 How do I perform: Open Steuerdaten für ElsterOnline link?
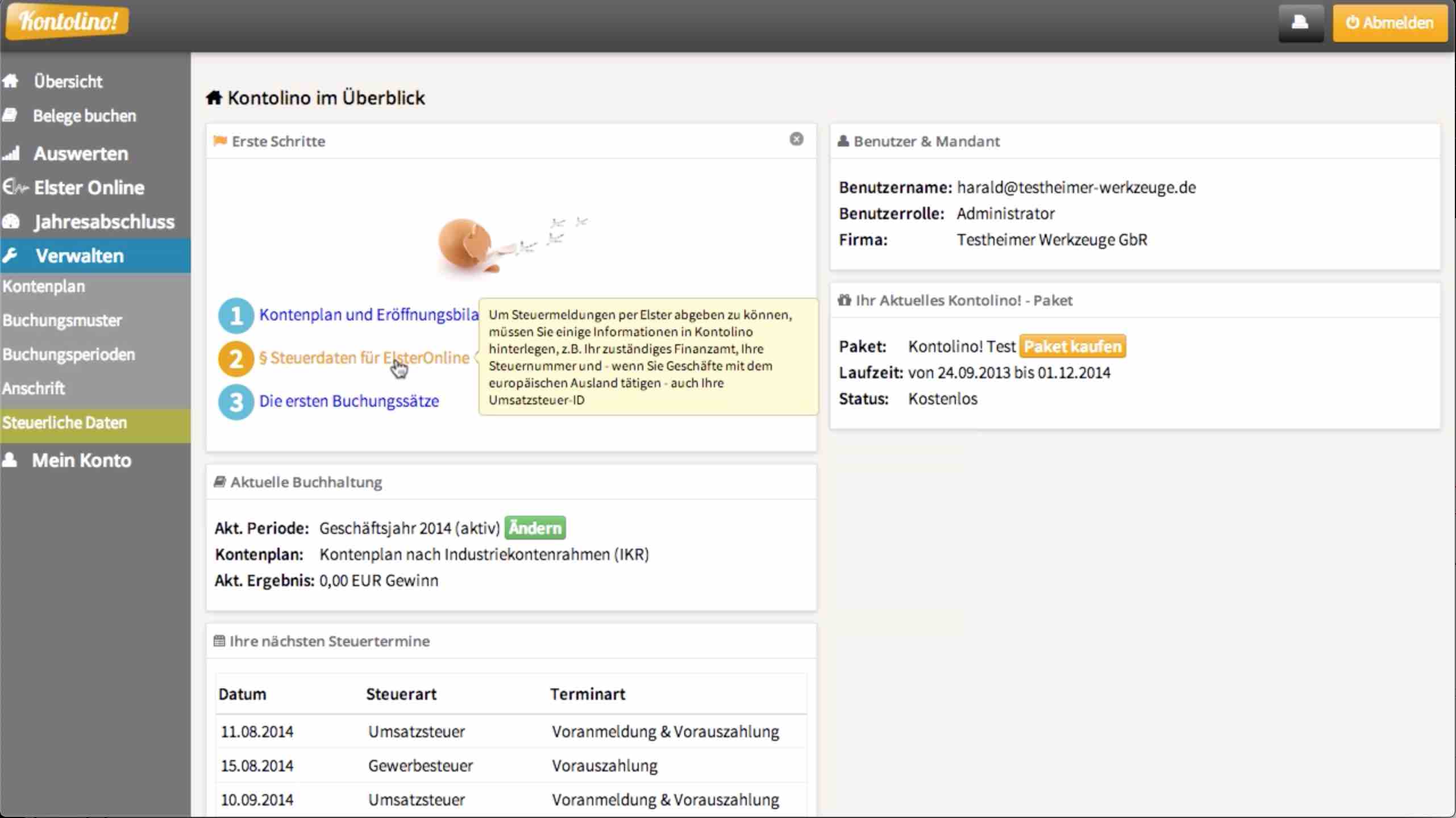pos(364,358)
